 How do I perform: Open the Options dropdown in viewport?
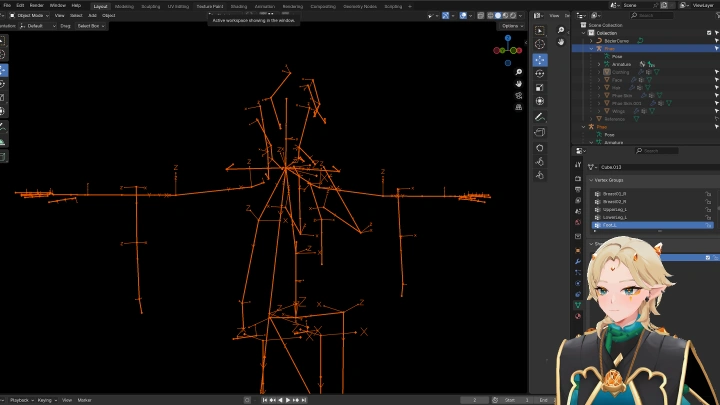tap(512, 26)
